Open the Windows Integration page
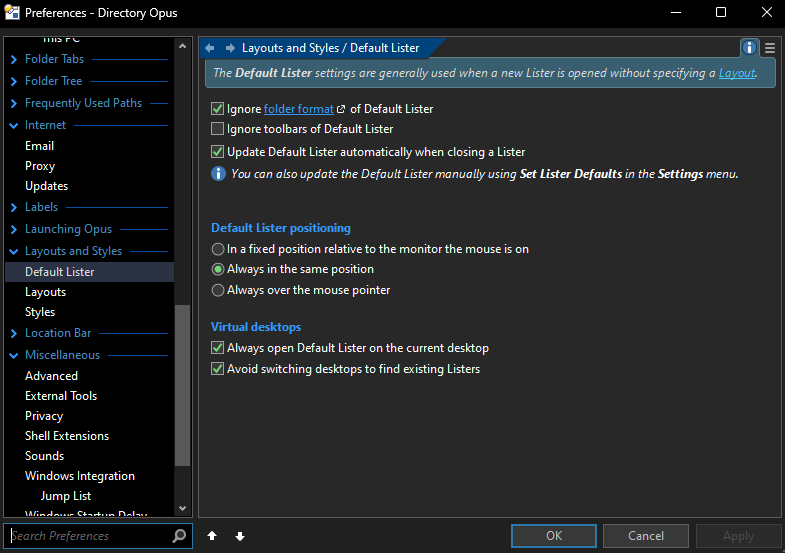 click(90, 476)
